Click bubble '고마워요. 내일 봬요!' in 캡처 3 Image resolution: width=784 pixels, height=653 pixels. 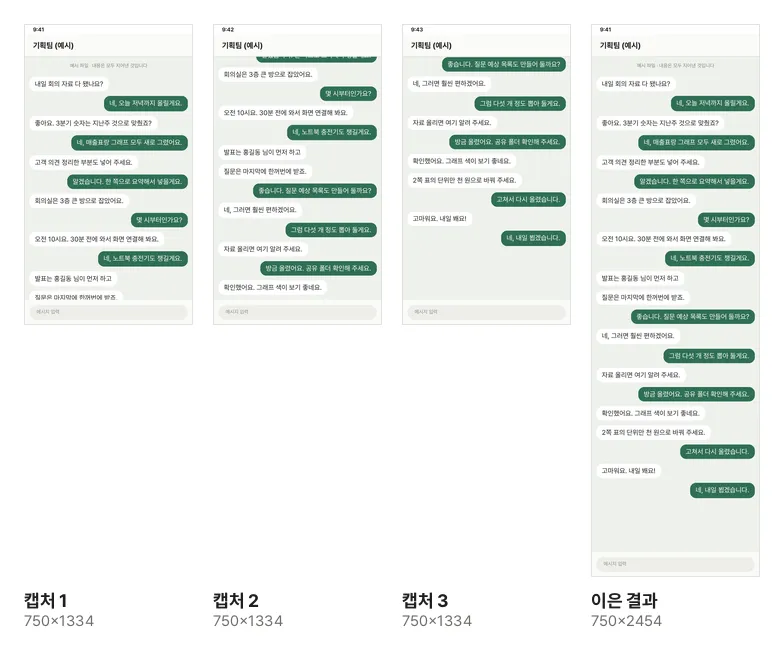click(440, 218)
